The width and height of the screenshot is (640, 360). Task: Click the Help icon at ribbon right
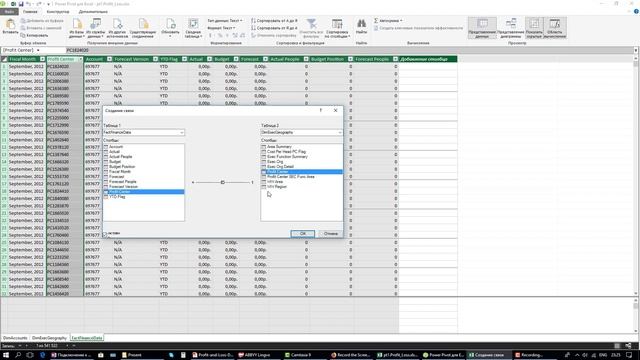636,11
